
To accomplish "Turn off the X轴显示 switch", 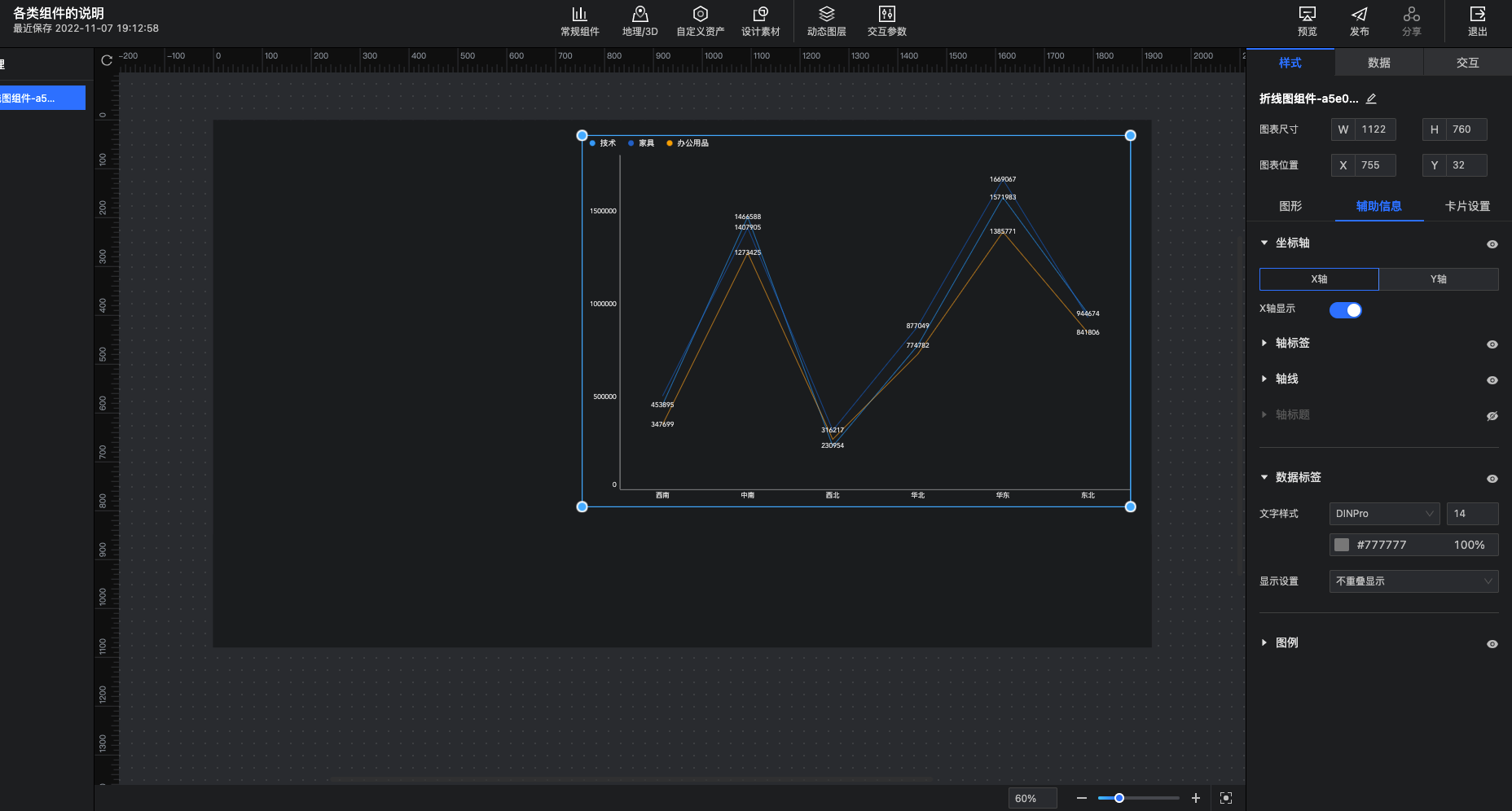I will [x=1345, y=310].
